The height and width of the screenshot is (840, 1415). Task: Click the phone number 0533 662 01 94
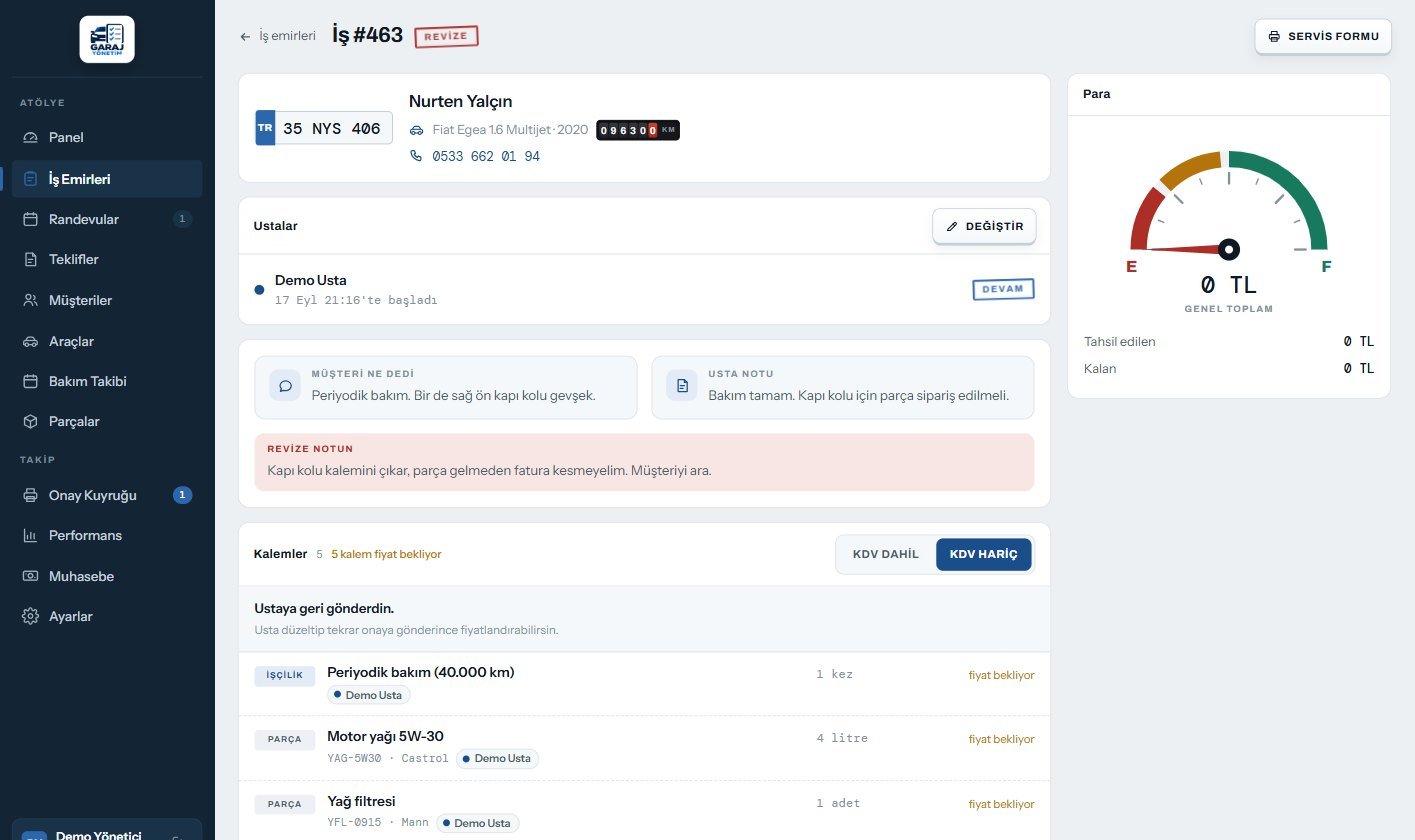pos(486,156)
